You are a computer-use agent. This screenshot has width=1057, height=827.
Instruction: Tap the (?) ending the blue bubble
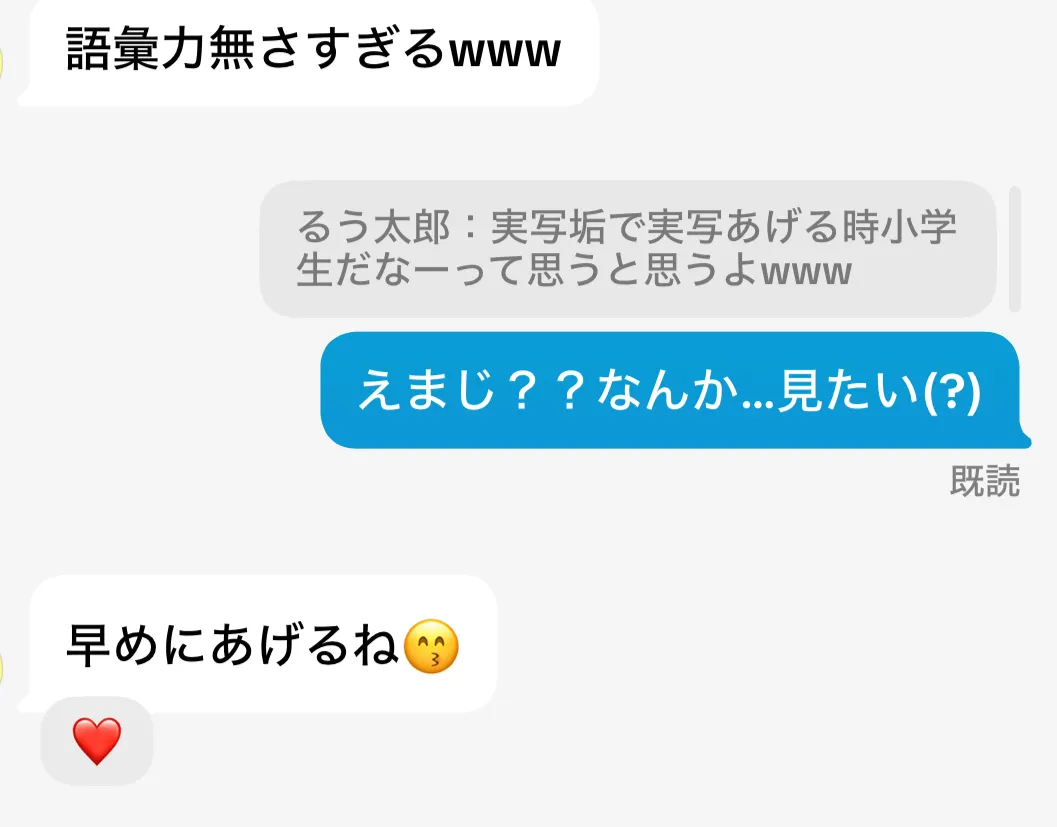point(951,391)
